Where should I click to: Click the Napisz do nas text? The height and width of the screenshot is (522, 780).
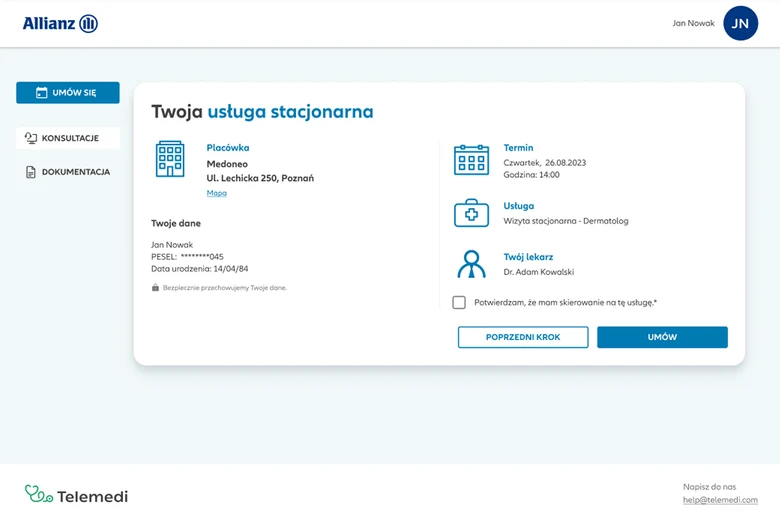tap(709, 487)
